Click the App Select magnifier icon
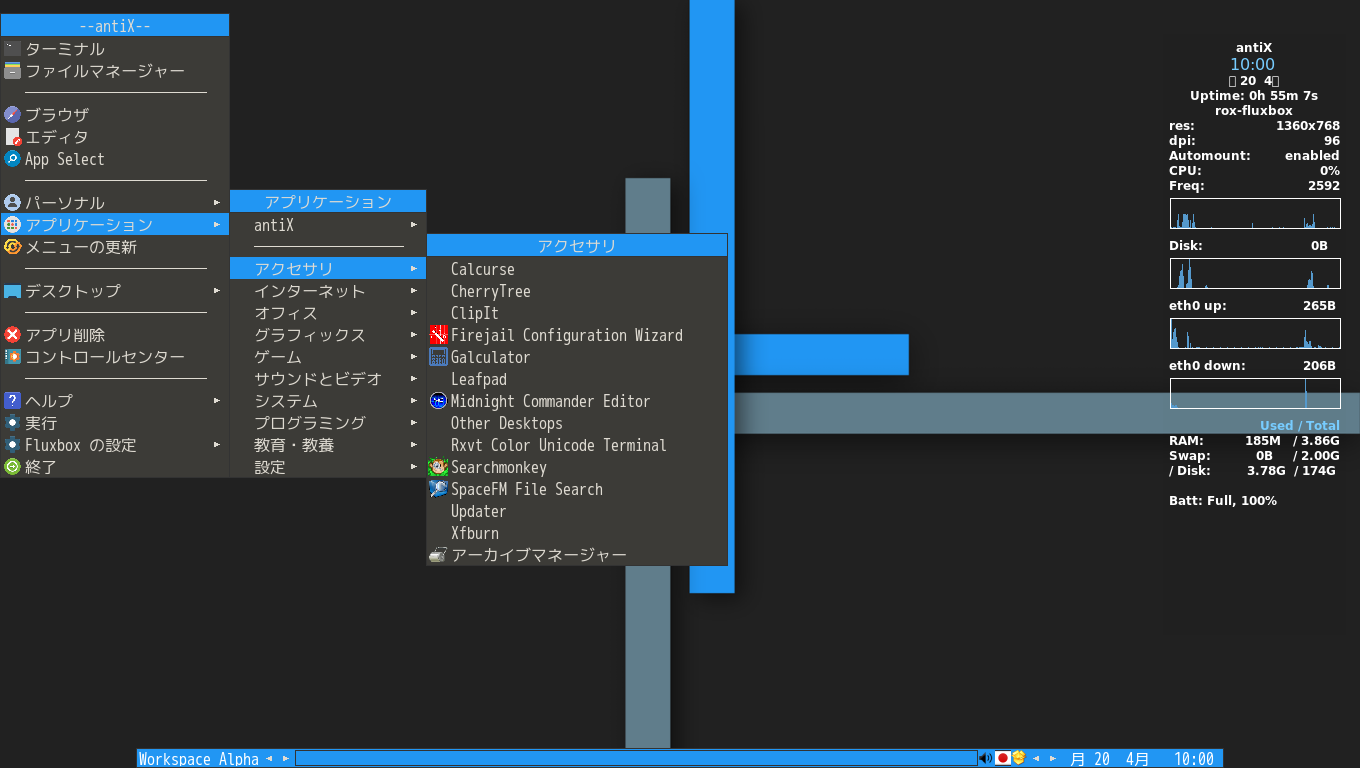This screenshot has width=1360, height=768. point(12,159)
